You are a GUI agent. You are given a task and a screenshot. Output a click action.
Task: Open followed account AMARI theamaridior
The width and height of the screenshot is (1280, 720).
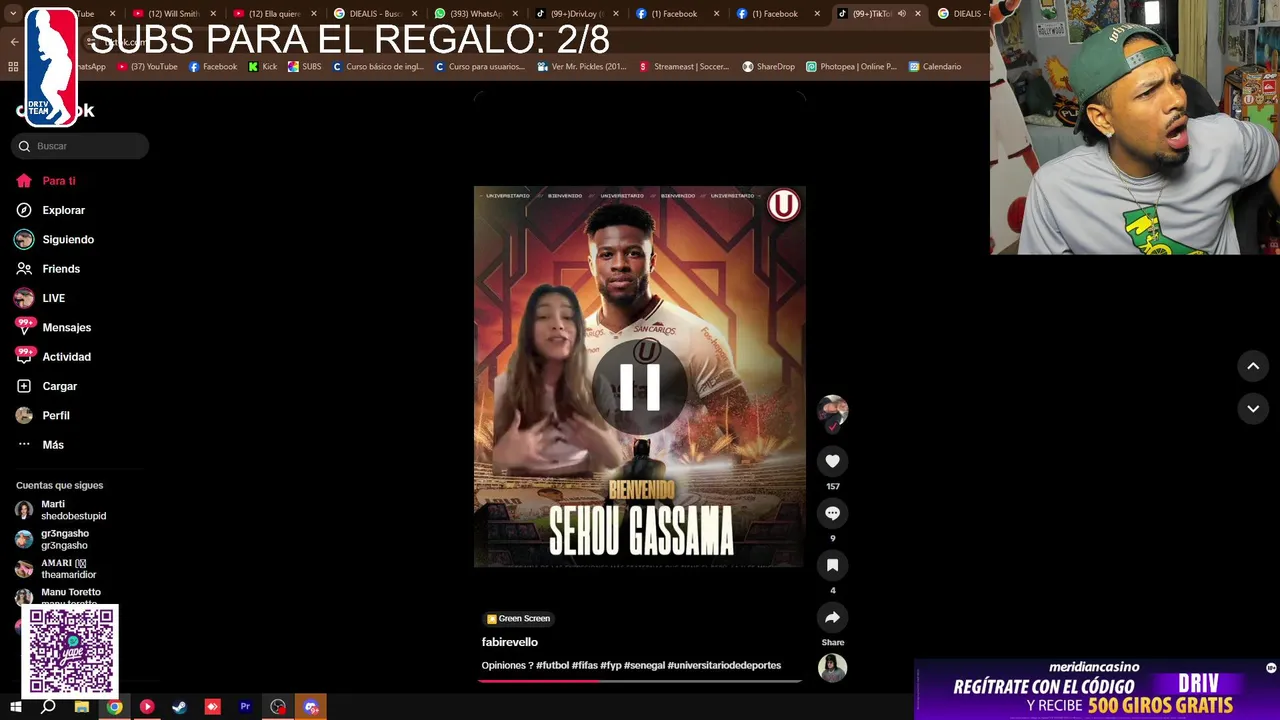[x=56, y=569]
